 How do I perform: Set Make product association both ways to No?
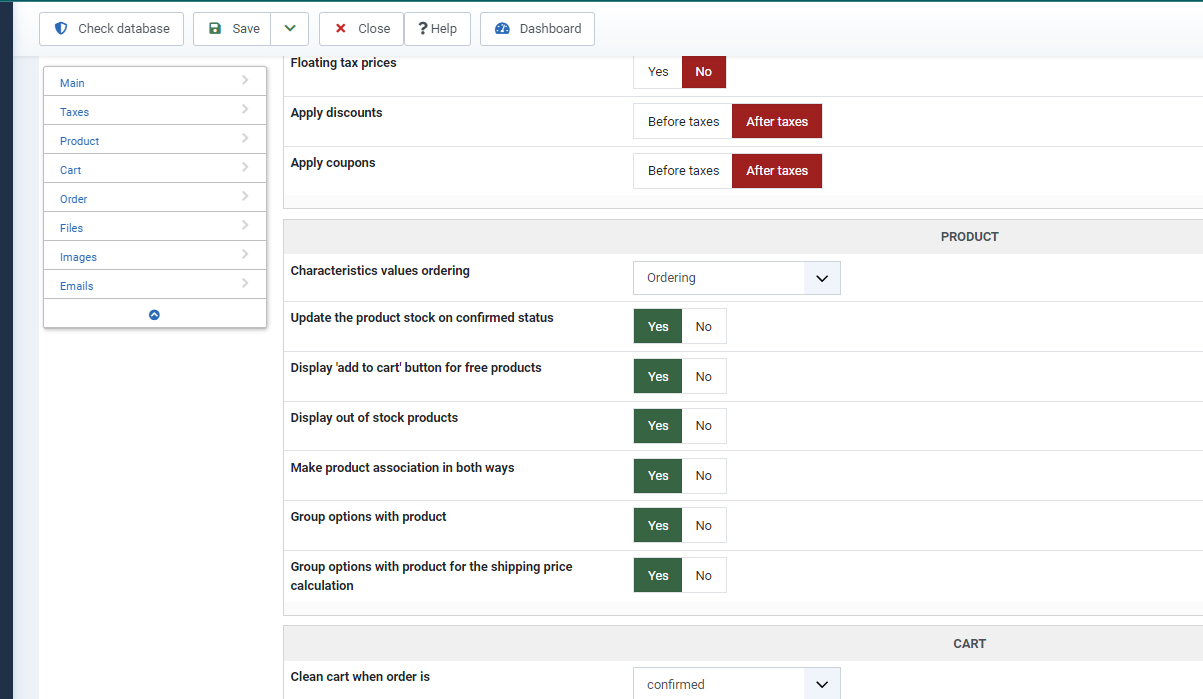(704, 476)
